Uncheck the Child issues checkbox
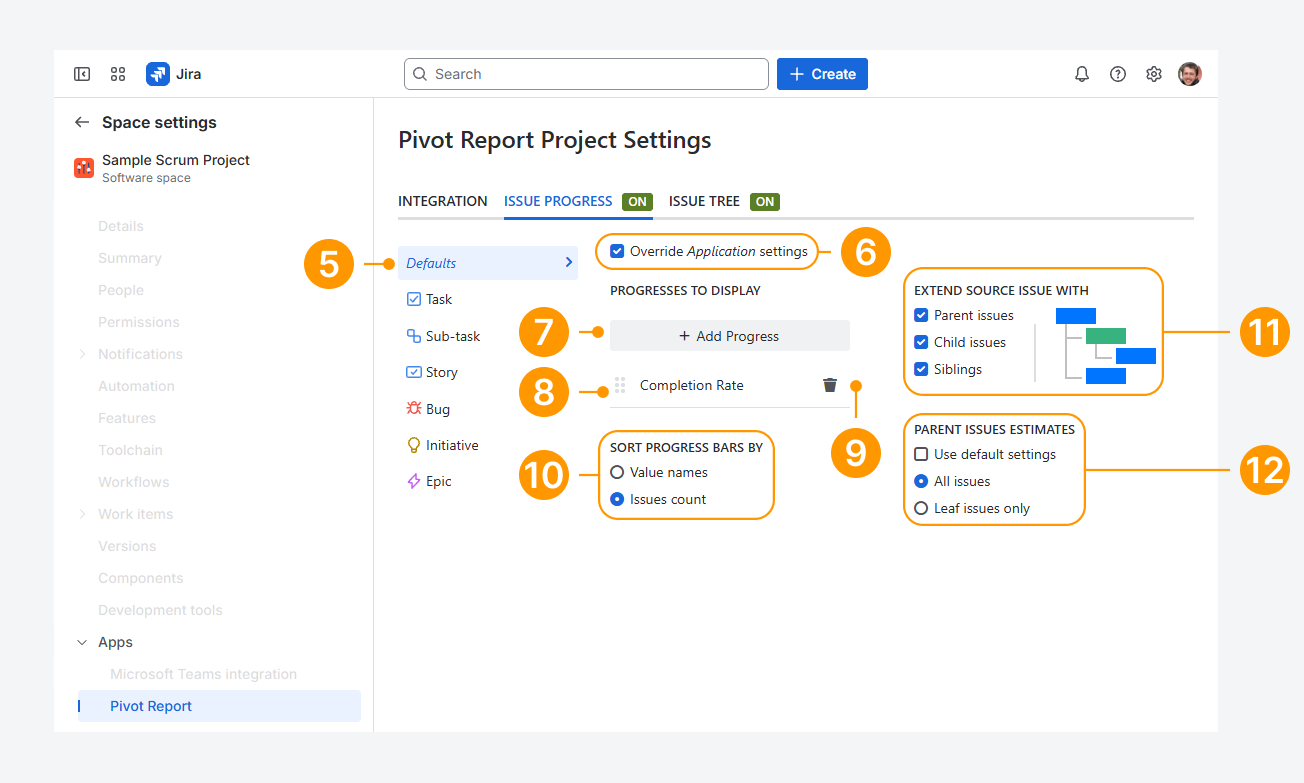 tap(921, 342)
